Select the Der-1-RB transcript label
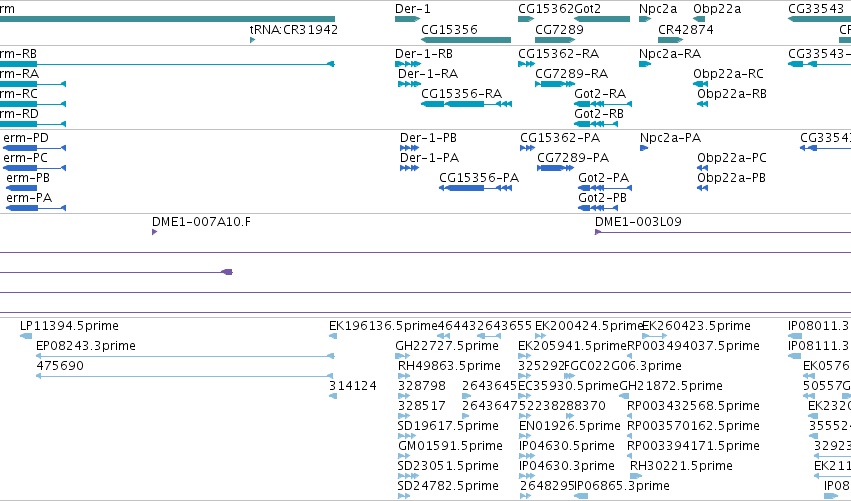This screenshot has width=851, height=501. click(424, 54)
